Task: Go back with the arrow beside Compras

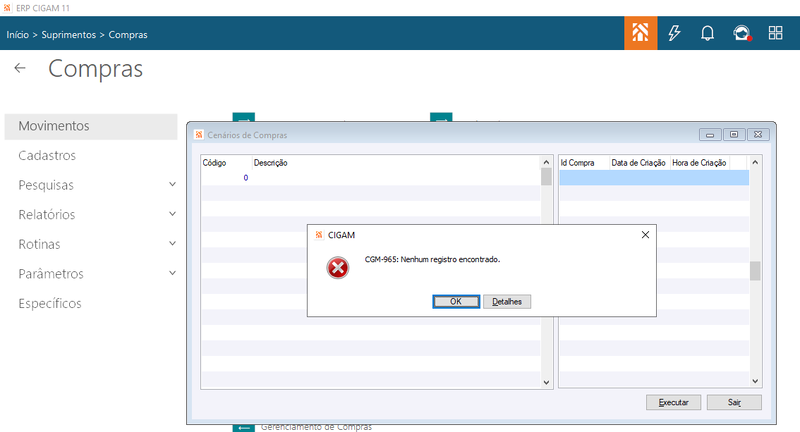Action: (20, 68)
